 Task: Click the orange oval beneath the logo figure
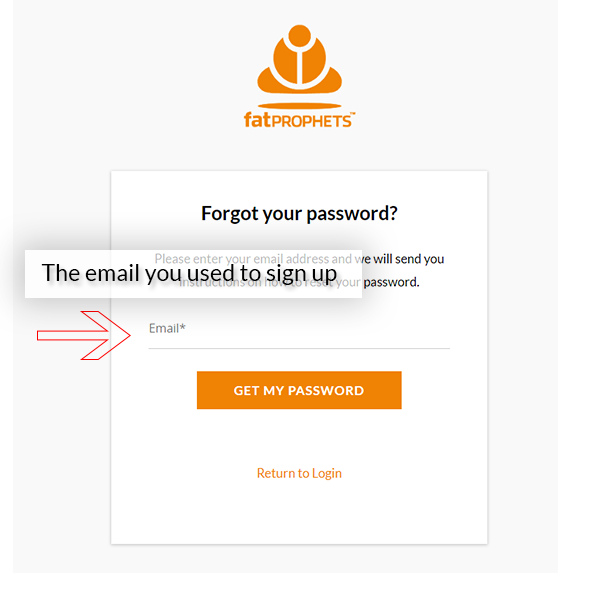pos(300,106)
